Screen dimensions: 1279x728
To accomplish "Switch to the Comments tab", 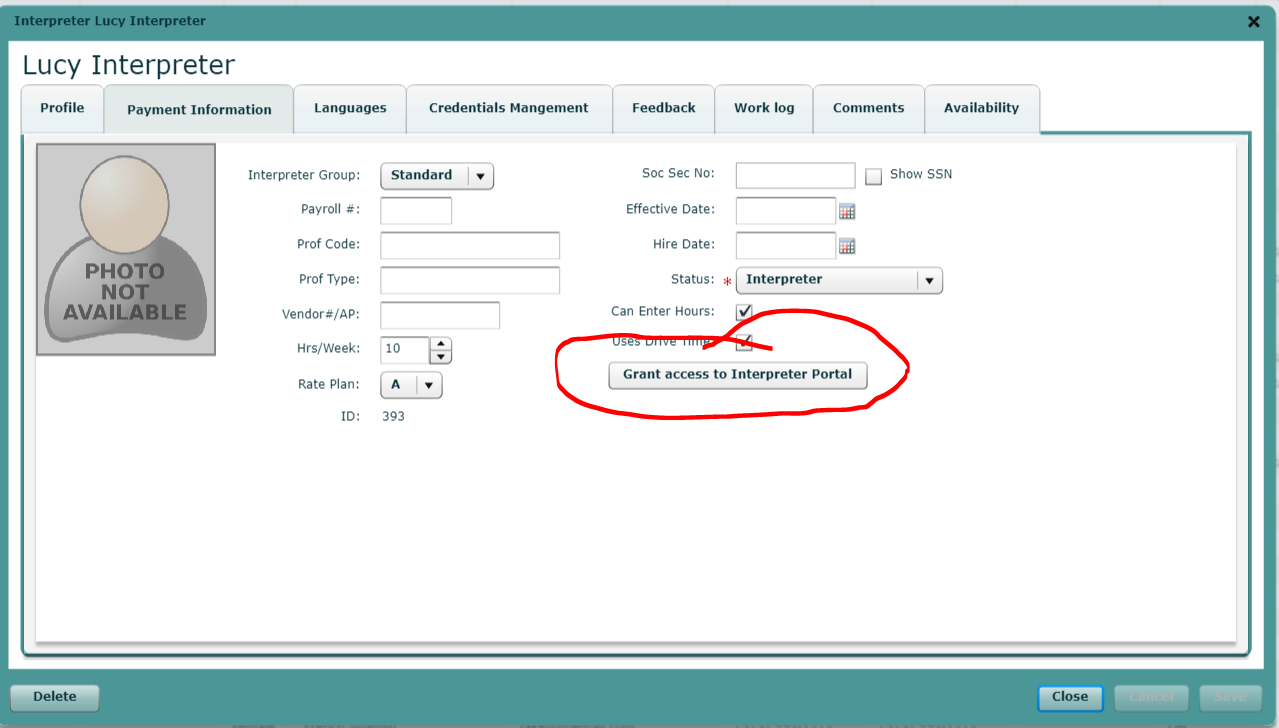I will [x=869, y=108].
